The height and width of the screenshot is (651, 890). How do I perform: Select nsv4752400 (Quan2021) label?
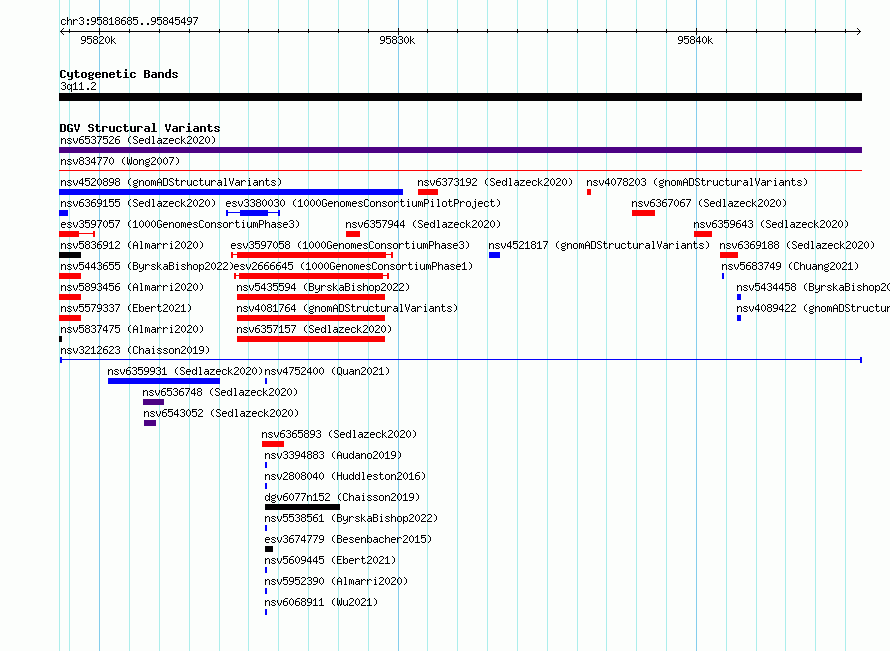point(328,371)
